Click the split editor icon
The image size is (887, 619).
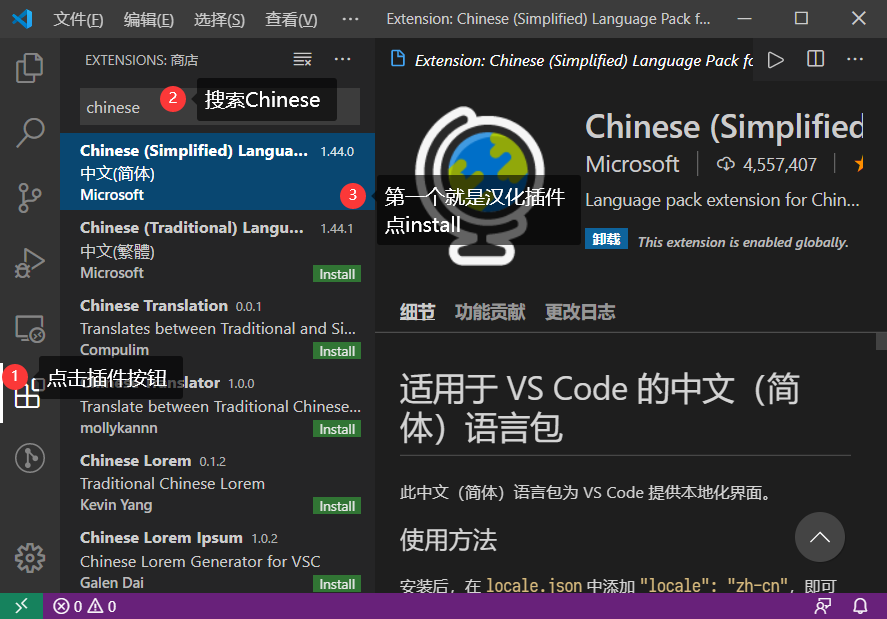pyautogui.click(x=815, y=59)
